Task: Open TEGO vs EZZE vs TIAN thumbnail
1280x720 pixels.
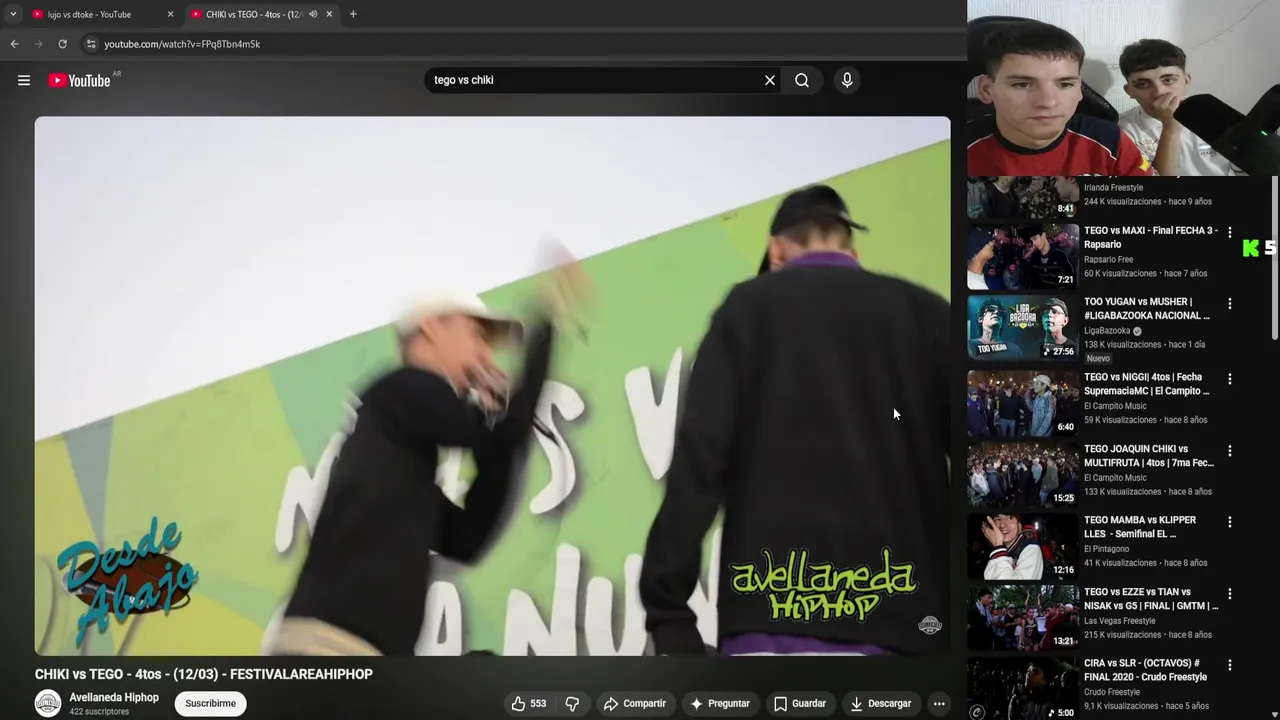Action: 1022,617
